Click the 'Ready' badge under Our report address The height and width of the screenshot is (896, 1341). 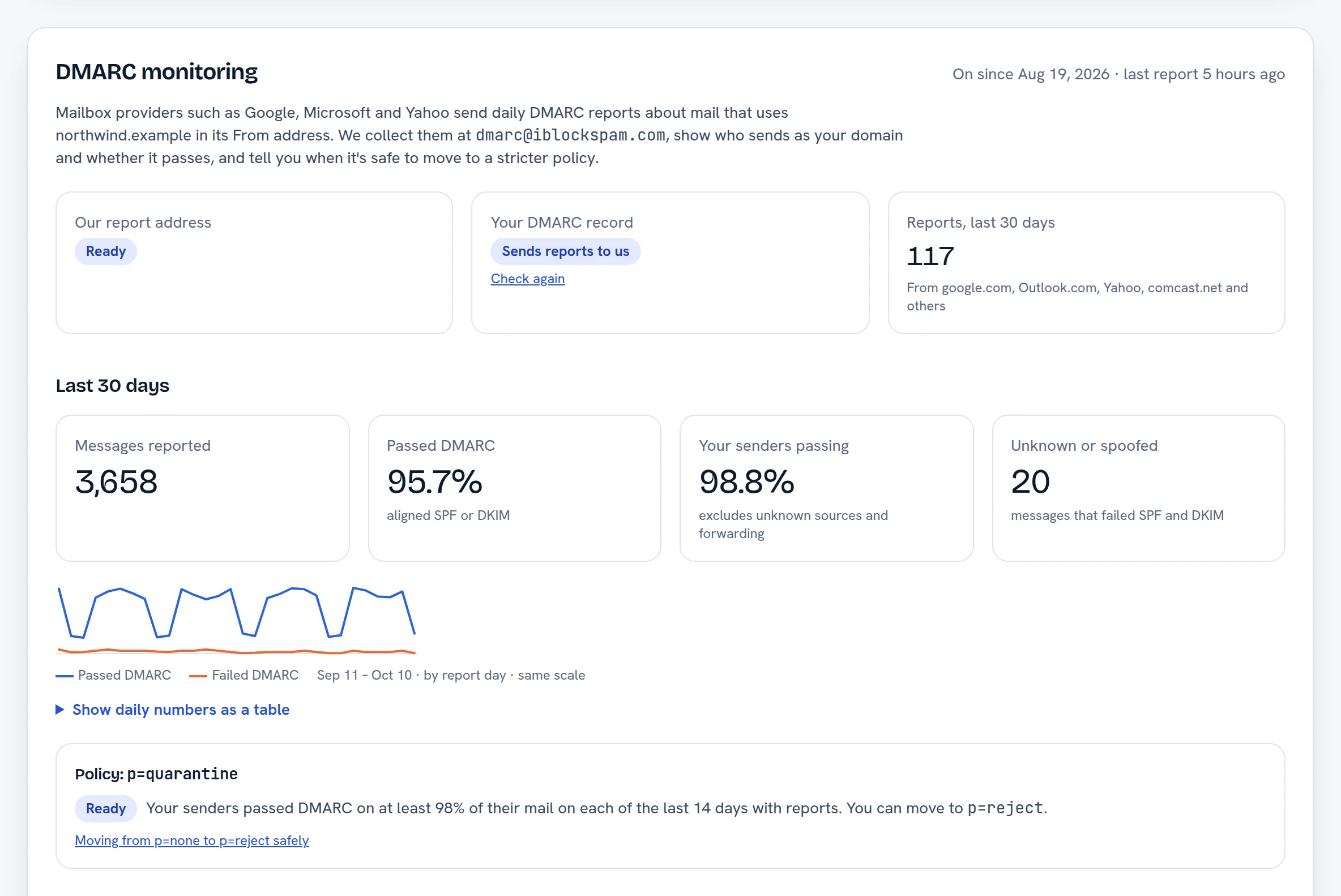(x=106, y=251)
